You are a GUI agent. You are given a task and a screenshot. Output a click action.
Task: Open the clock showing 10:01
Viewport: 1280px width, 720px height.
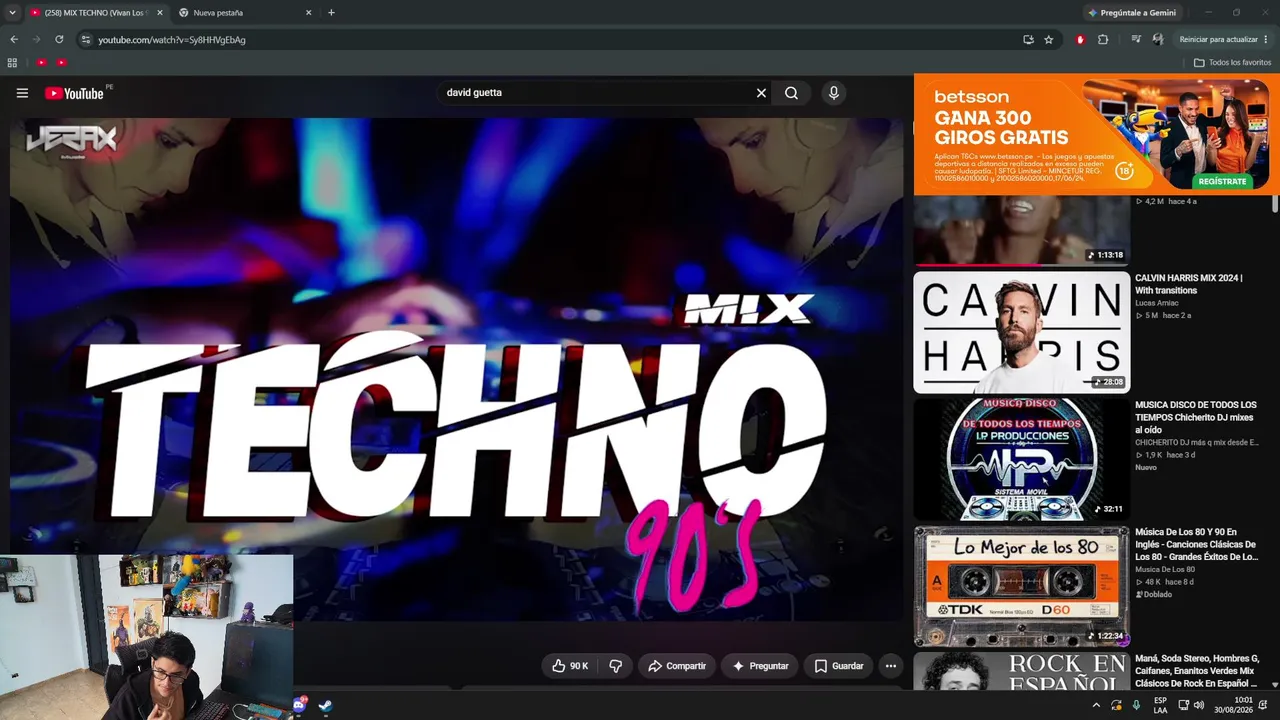pyautogui.click(x=1233, y=705)
